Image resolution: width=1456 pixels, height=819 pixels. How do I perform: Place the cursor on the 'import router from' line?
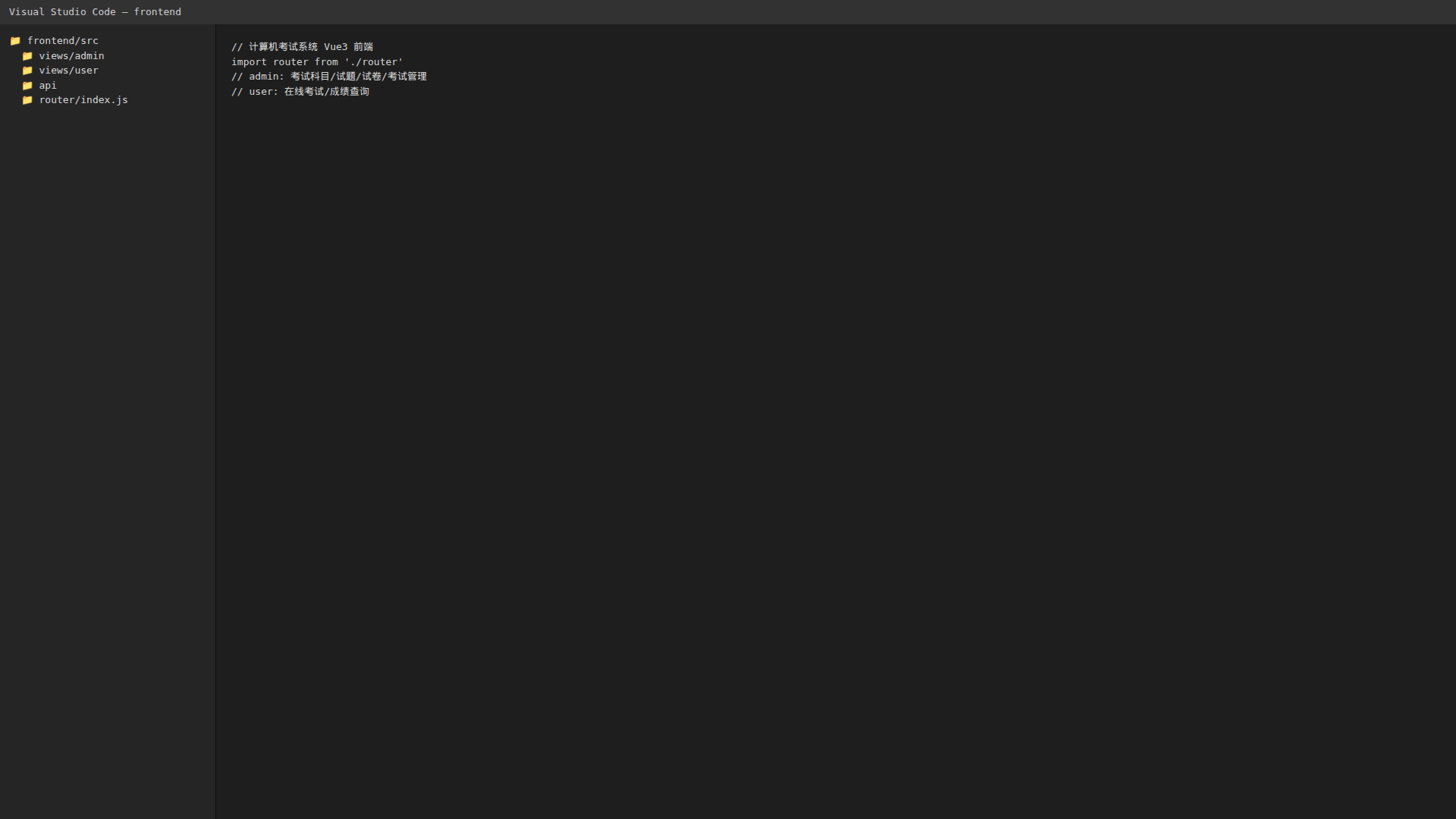pyautogui.click(x=317, y=62)
